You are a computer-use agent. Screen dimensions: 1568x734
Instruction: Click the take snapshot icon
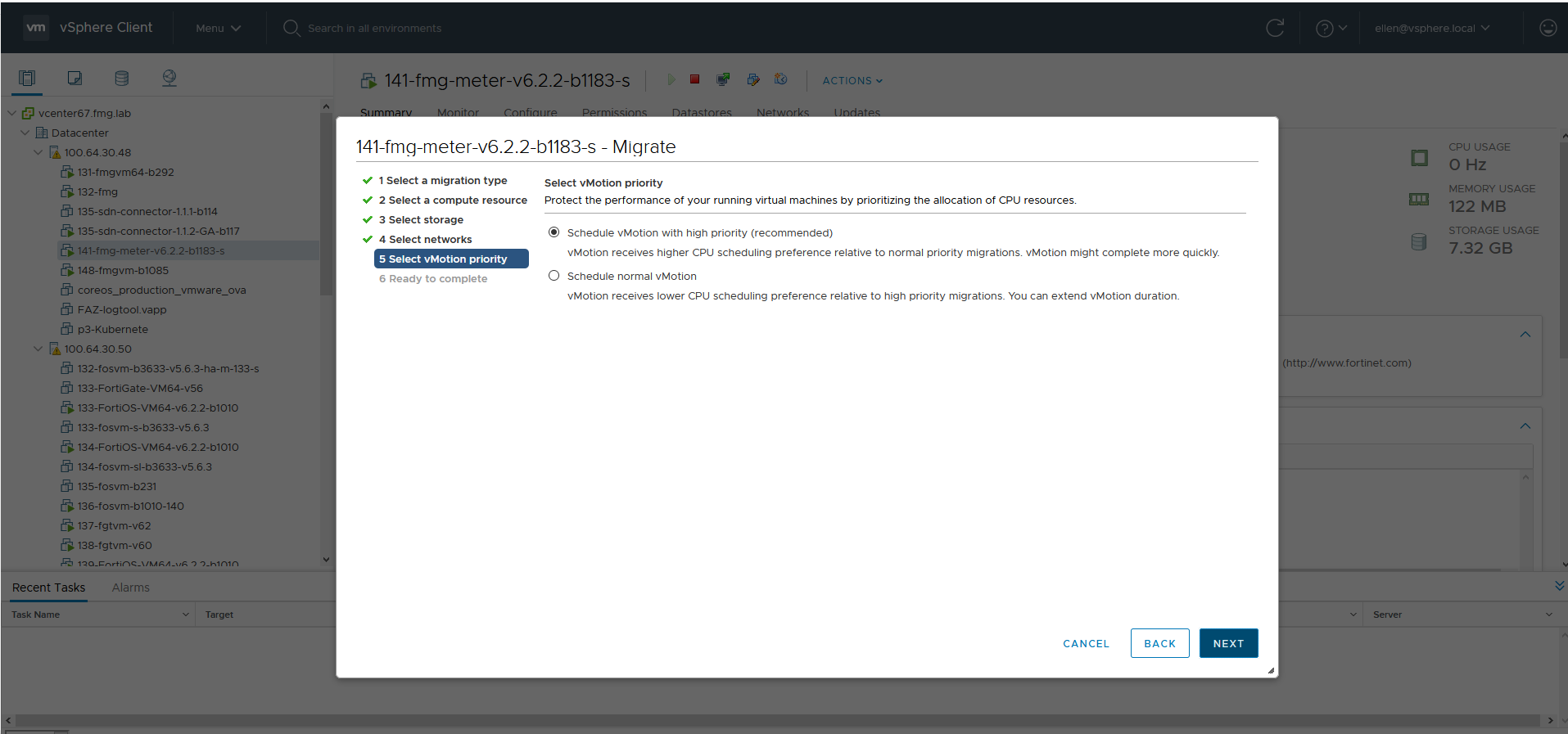[x=781, y=79]
